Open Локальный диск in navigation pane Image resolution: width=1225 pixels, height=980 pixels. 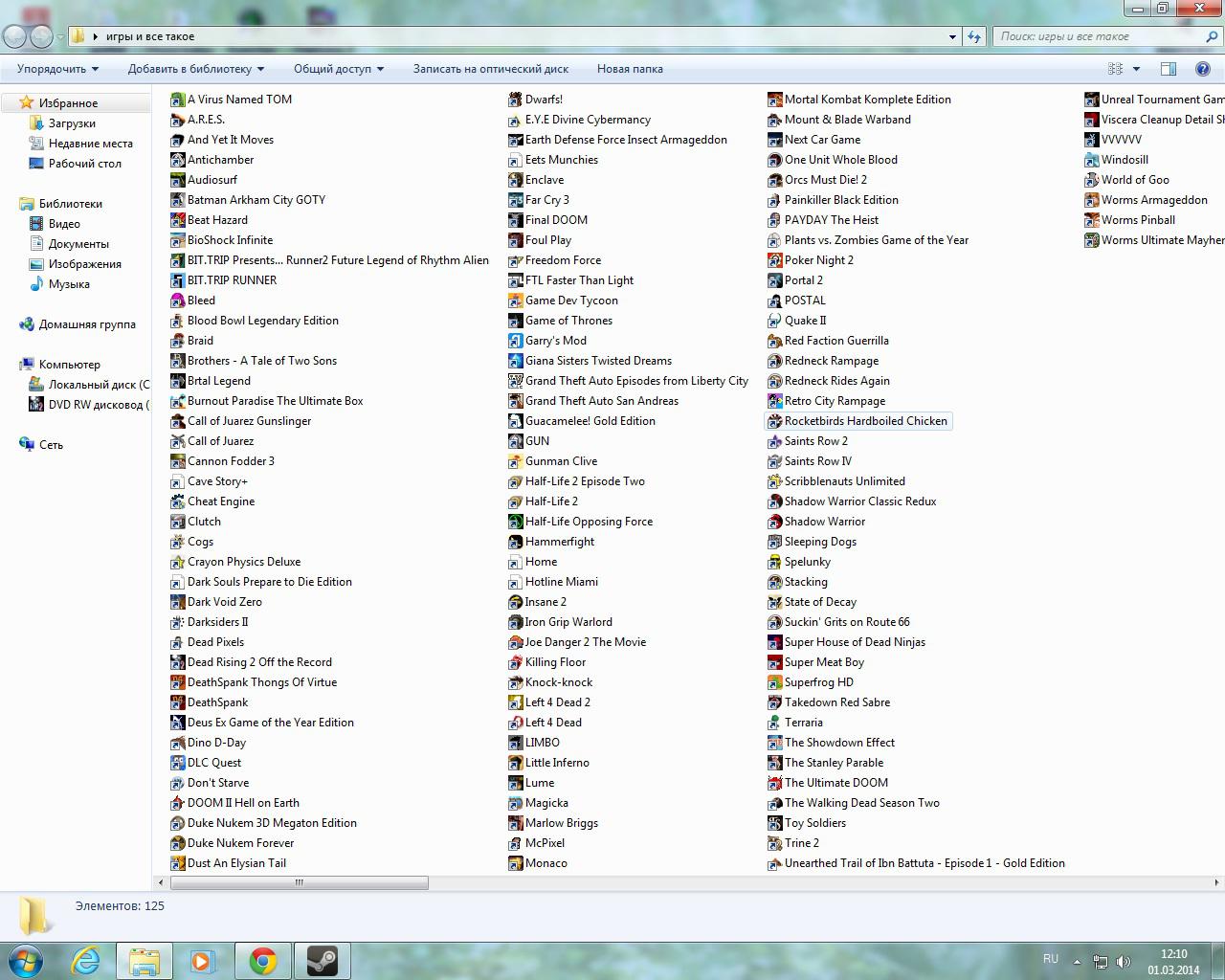[99, 385]
